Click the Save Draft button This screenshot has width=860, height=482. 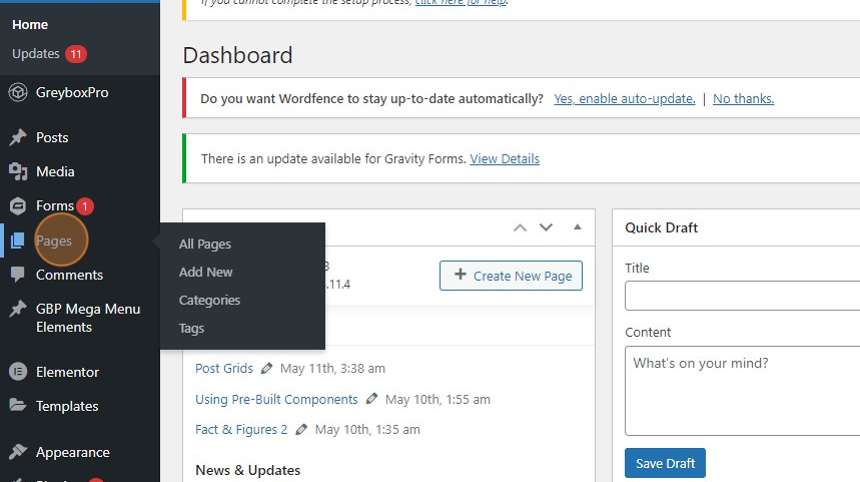[665, 463]
